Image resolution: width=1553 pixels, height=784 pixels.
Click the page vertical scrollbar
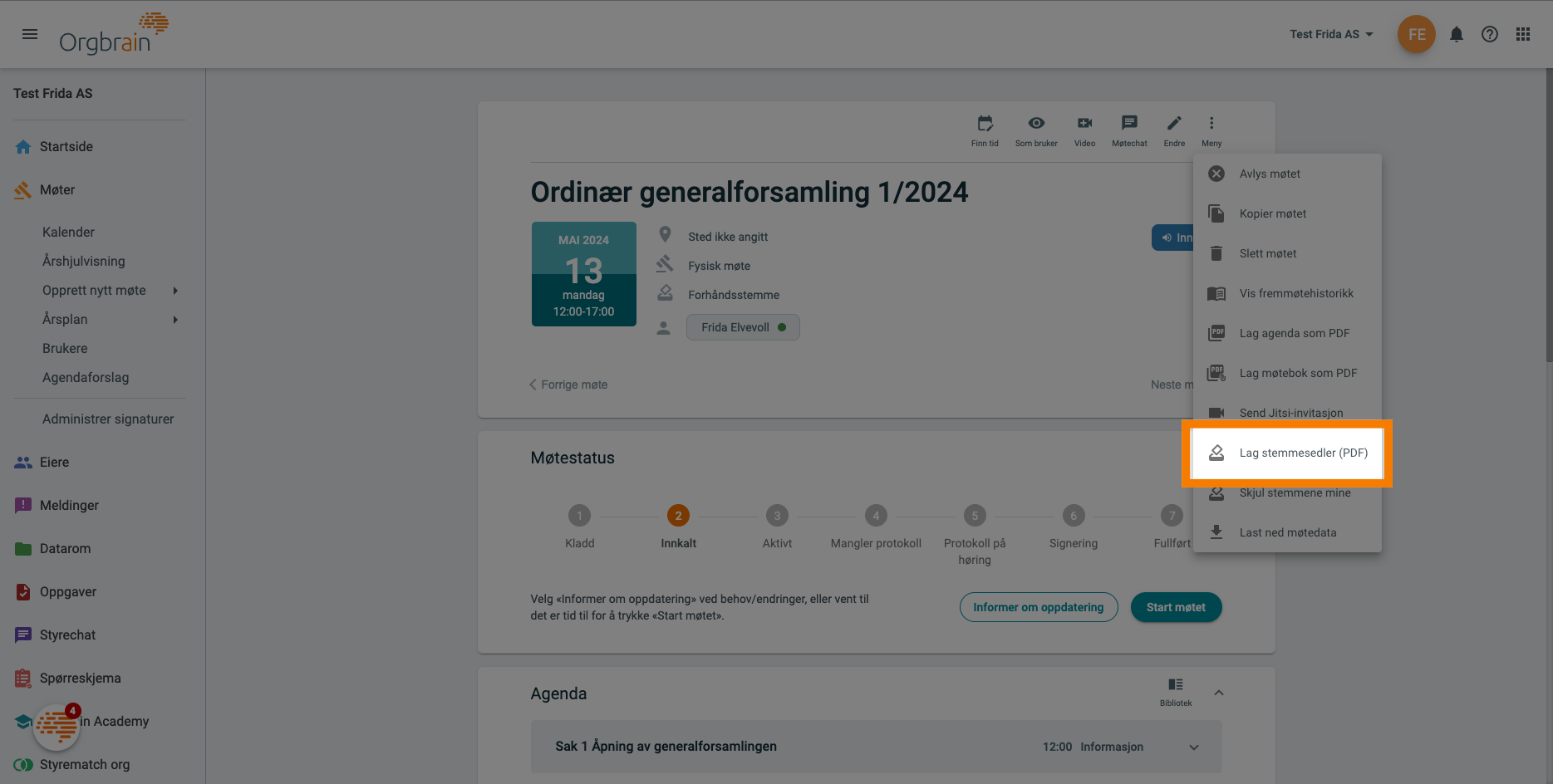click(x=1548, y=216)
